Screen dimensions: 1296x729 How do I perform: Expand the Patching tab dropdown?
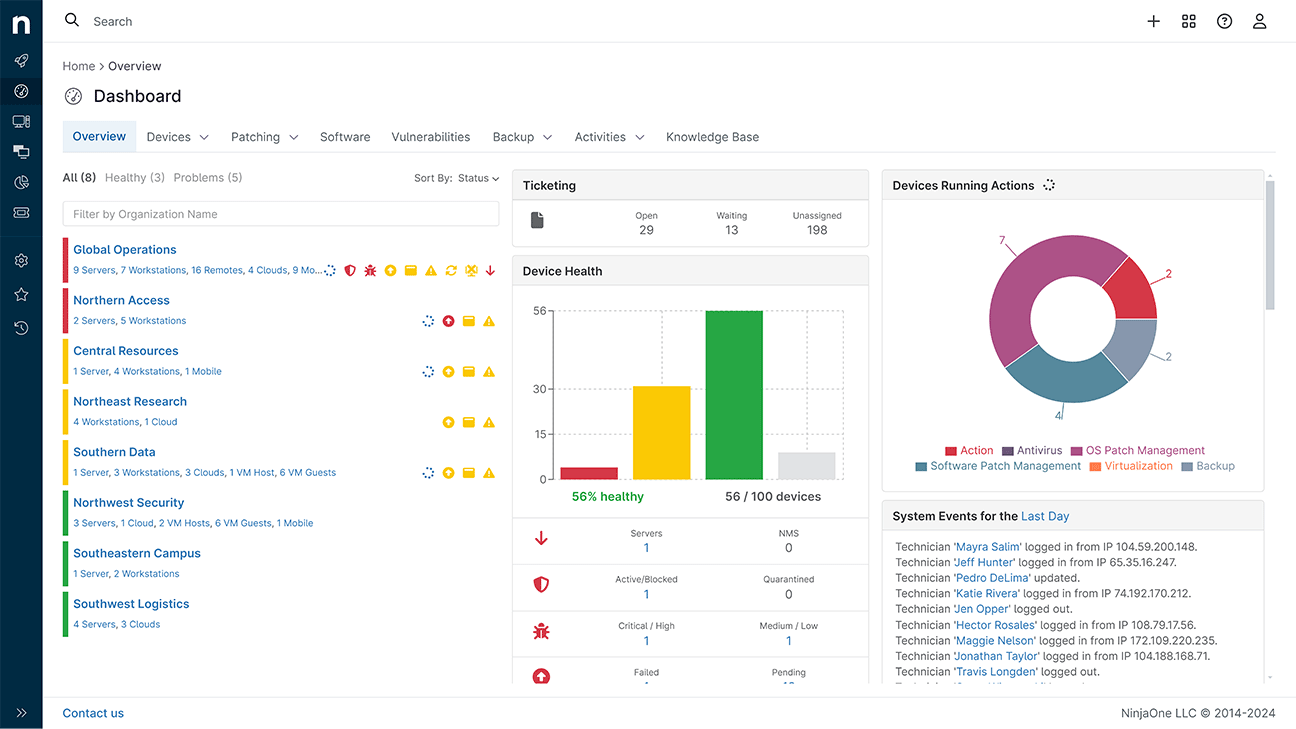[264, 137]
